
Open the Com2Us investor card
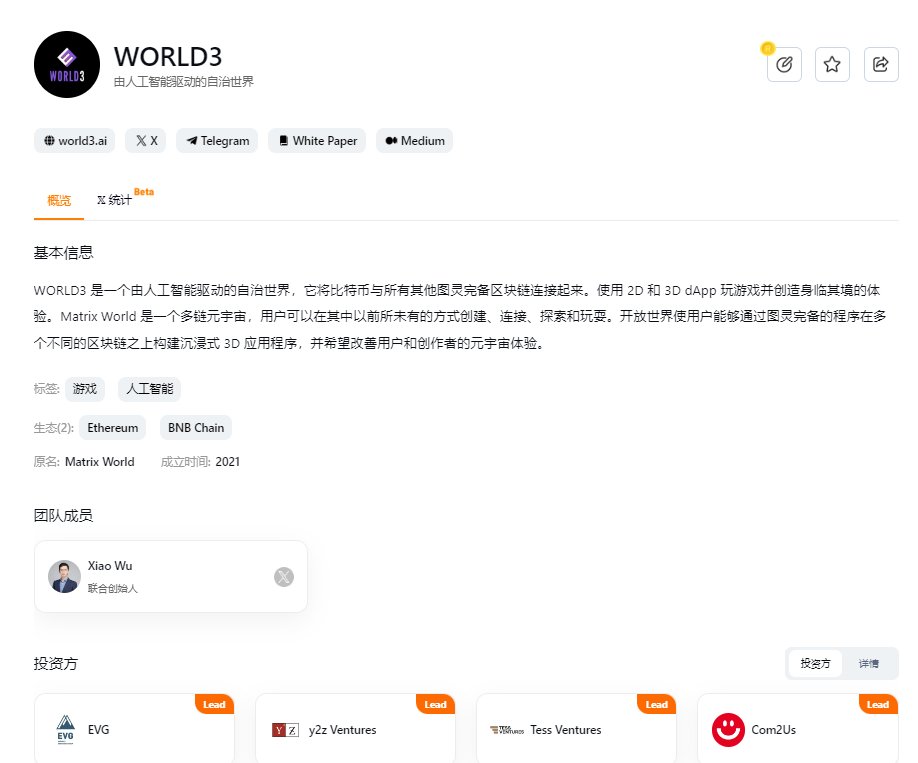(797, 729)
